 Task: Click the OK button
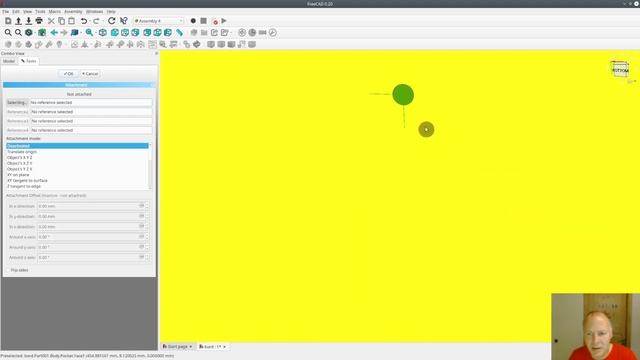coord(69,74)
